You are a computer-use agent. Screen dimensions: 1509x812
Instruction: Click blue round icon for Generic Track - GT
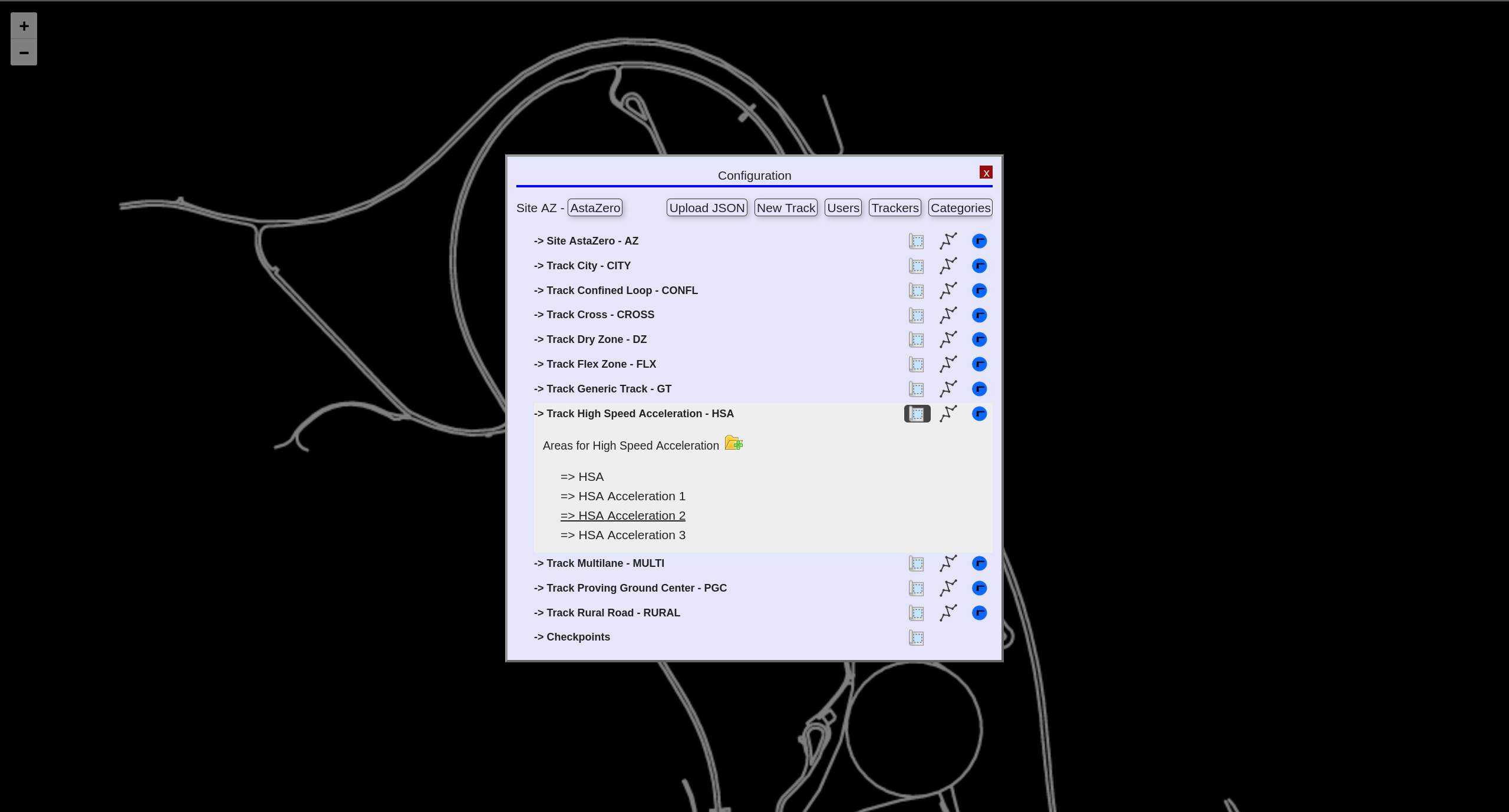click(979, 389)
